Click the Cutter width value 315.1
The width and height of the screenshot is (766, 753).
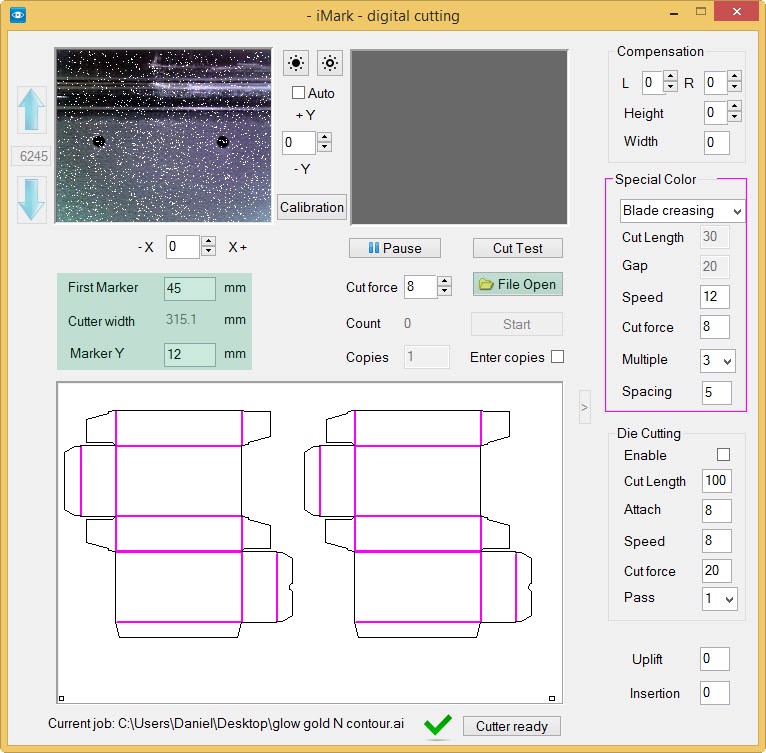181,320
